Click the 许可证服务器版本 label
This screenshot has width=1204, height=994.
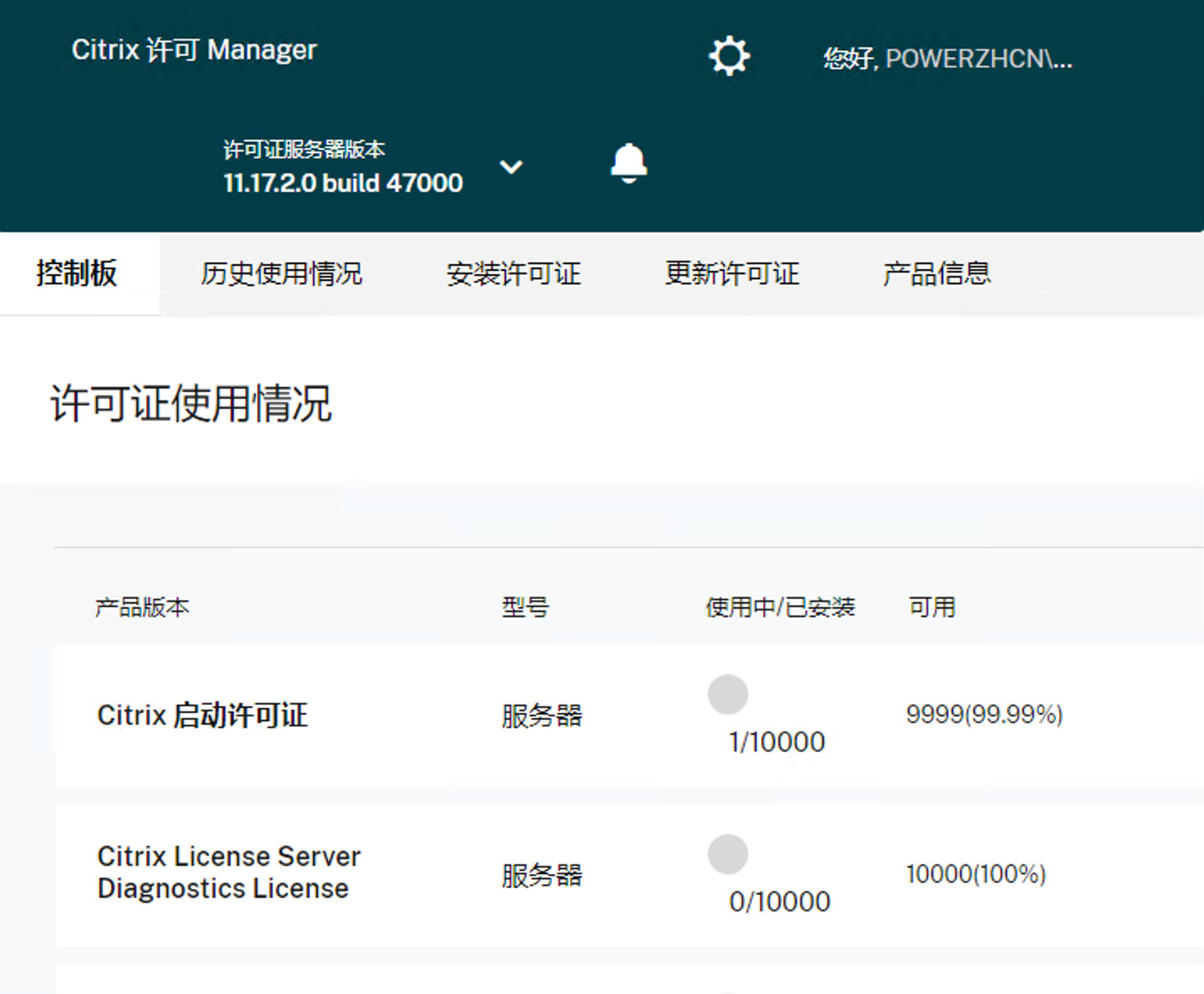coord(304,150)
